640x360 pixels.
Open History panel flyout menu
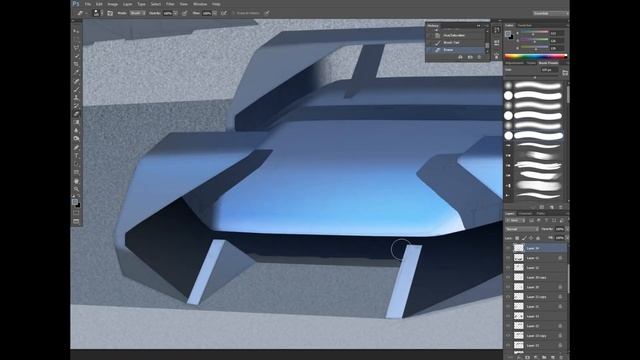click(487, 25)
